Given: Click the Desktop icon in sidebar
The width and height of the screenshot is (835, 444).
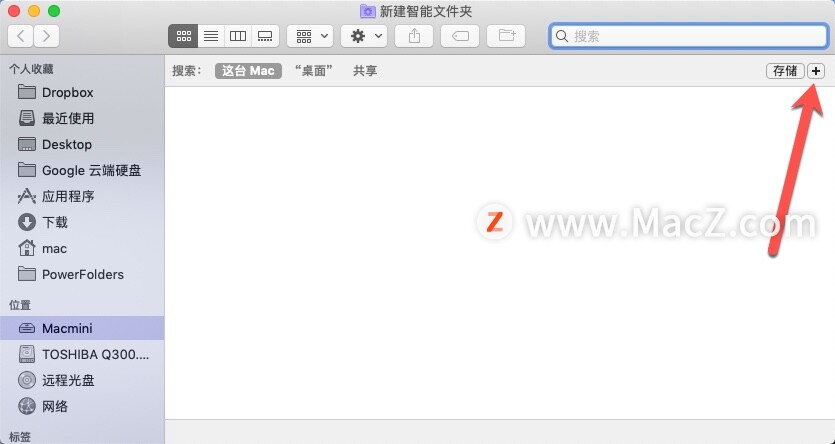Looking at the screenshot, I should tap(27, 144).
